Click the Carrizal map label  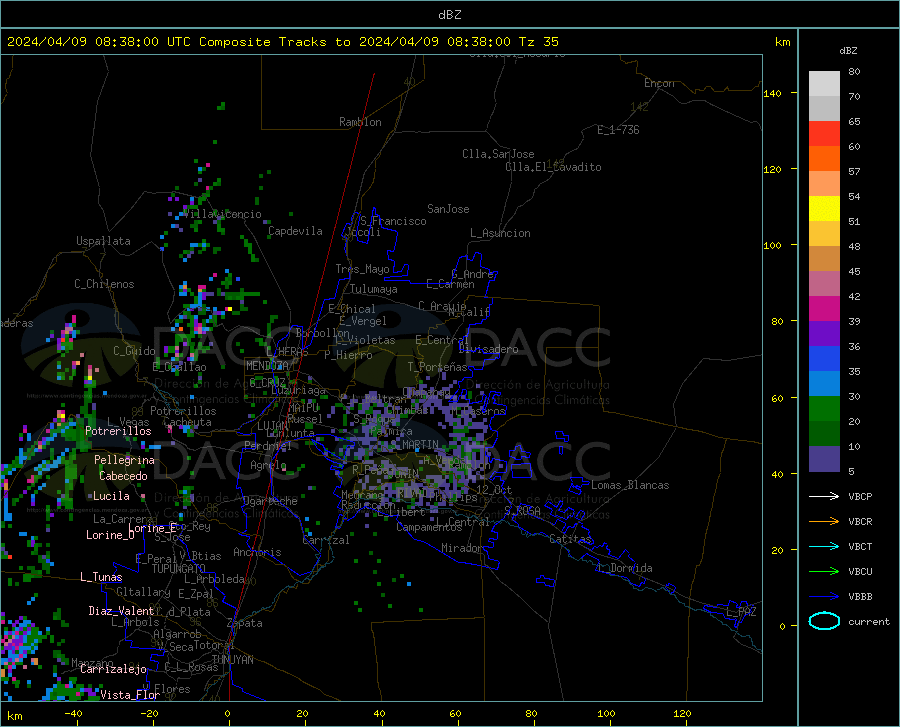click(325, 540)
